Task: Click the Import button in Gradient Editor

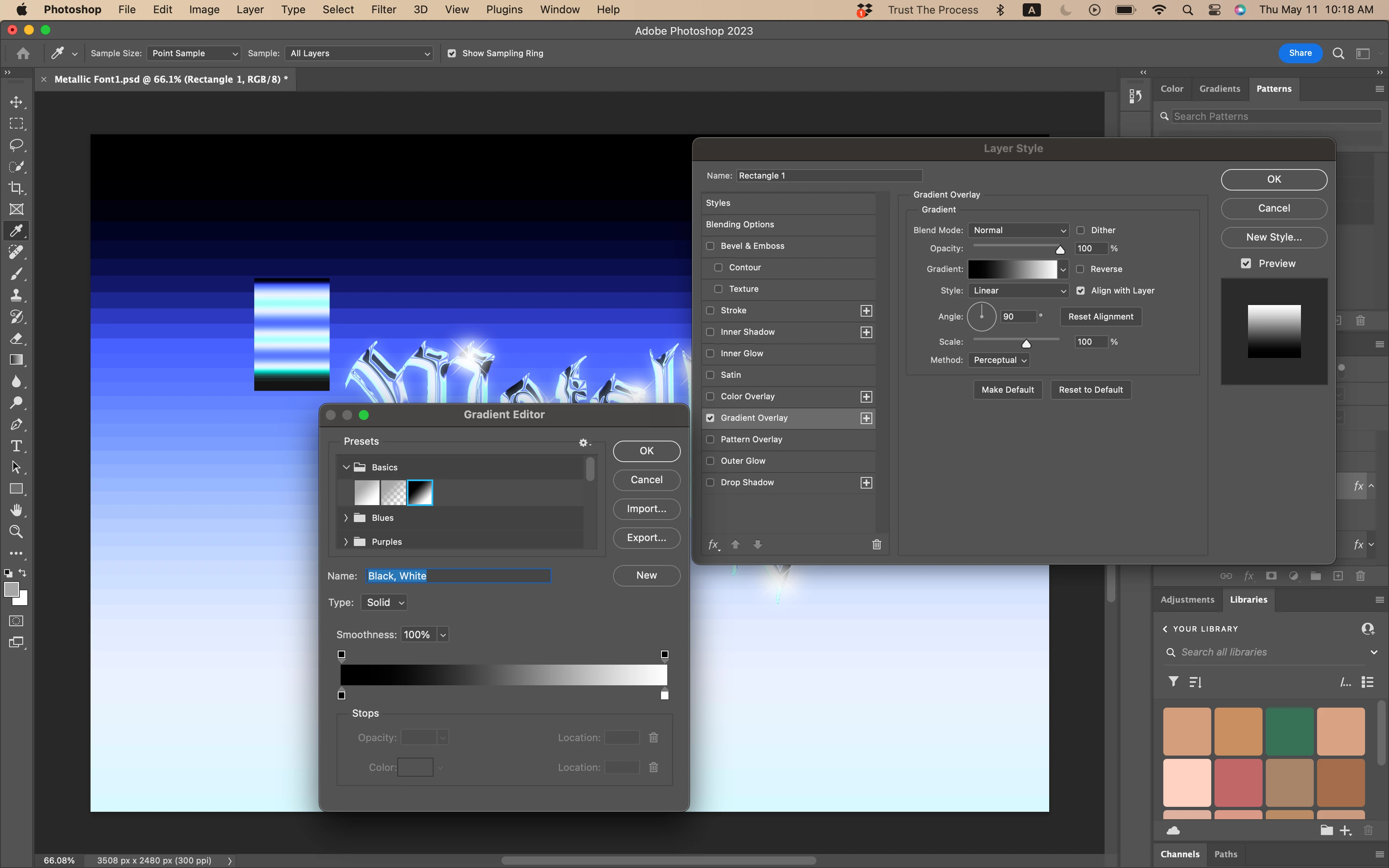Action: point(646,509)
